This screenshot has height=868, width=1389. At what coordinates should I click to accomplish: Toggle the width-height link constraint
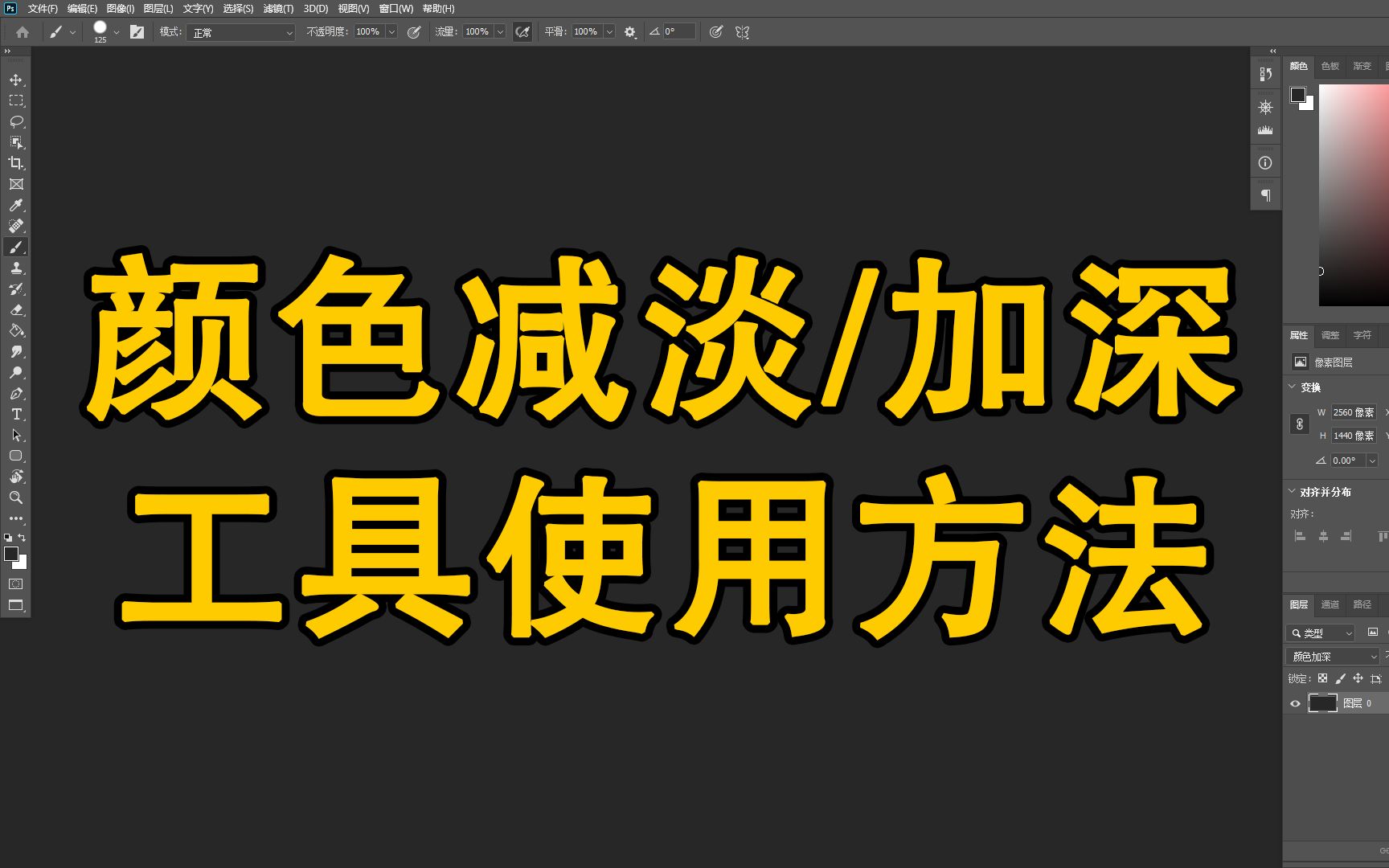pos(1300,424)
